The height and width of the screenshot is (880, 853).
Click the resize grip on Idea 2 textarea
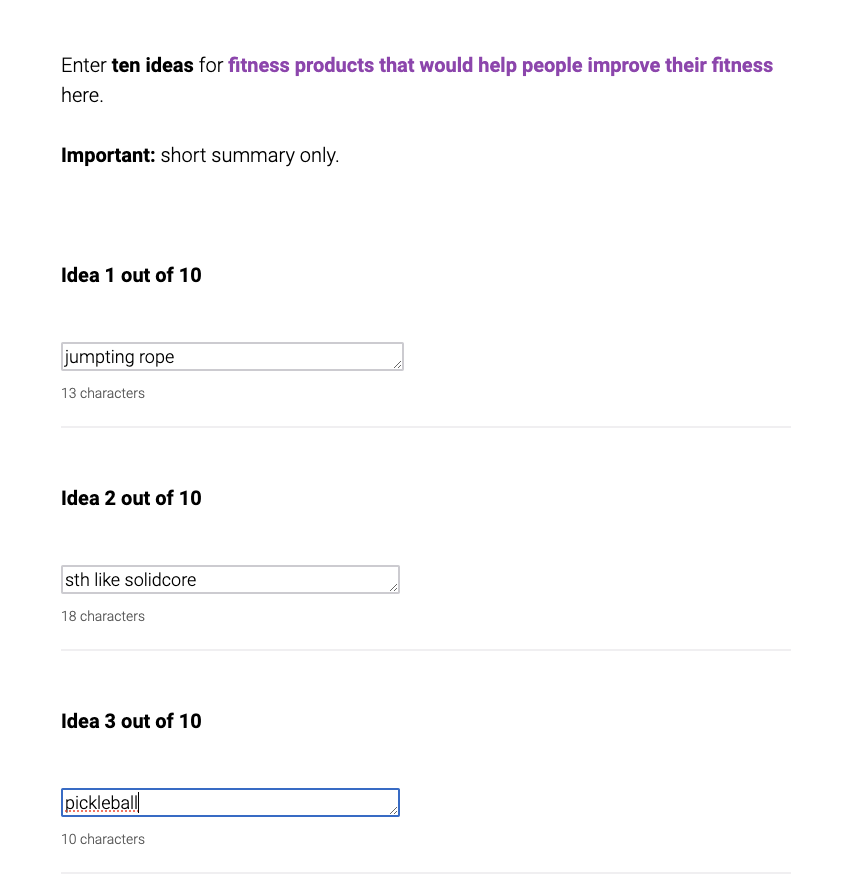(x=394, y=588)
